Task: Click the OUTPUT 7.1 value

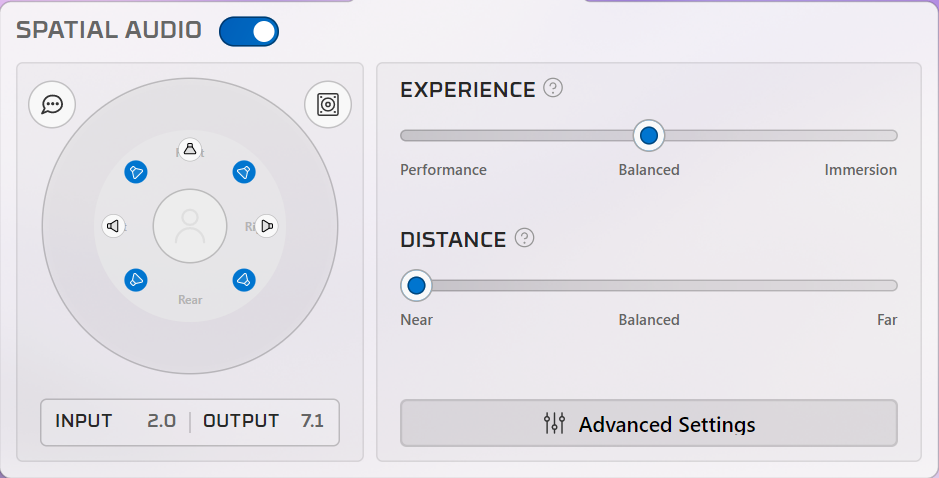Action: (x=312, y=421)
